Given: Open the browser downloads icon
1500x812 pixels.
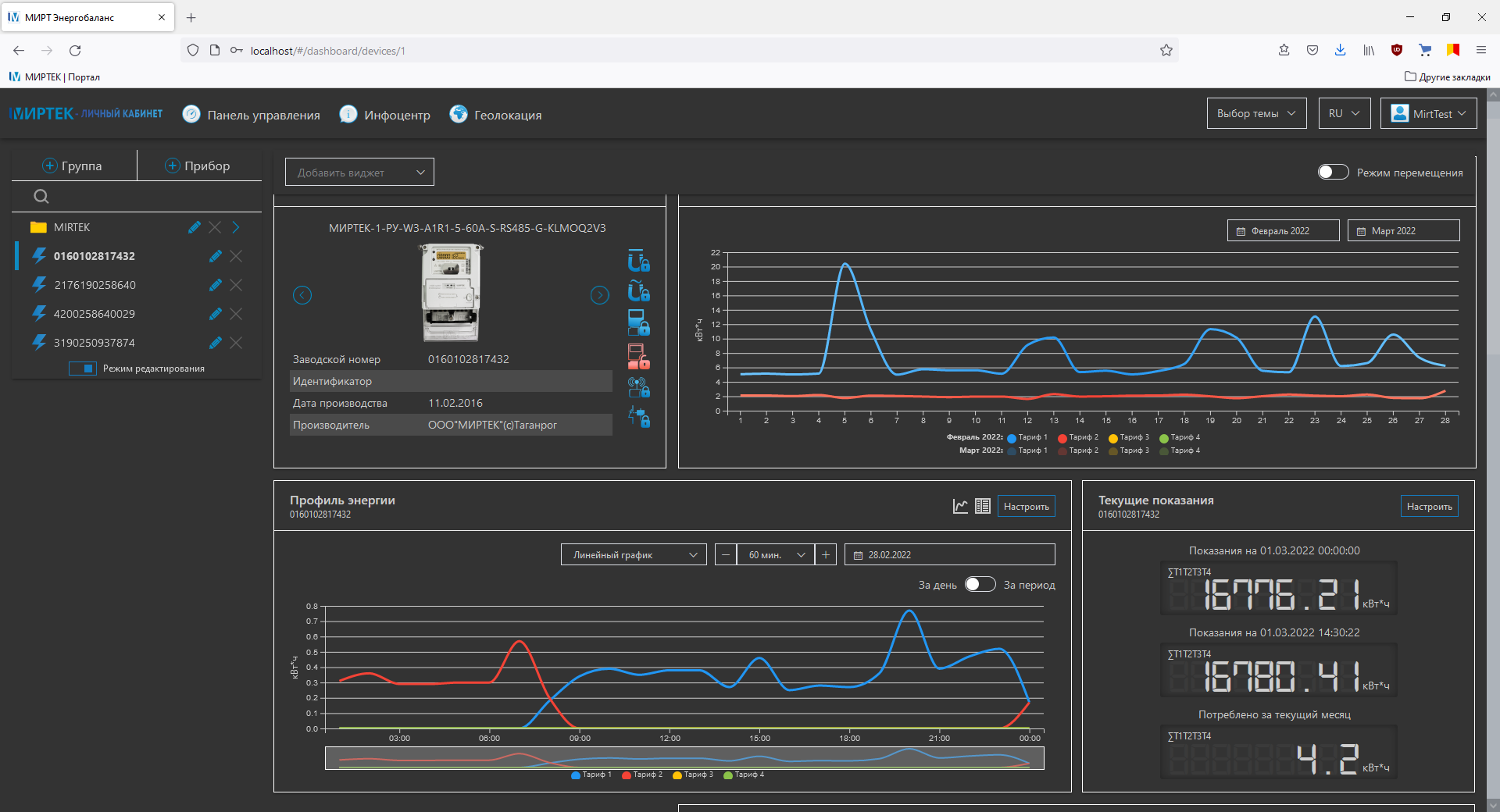Looking at the screenshot, I should coord(1340,50).
